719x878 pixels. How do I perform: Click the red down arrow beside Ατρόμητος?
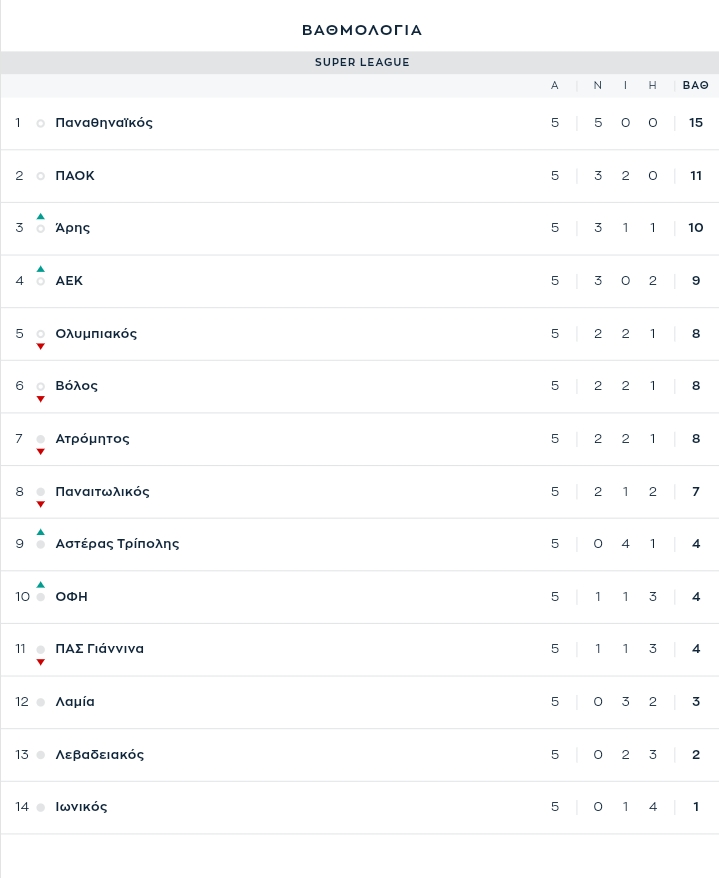point(40,452)
